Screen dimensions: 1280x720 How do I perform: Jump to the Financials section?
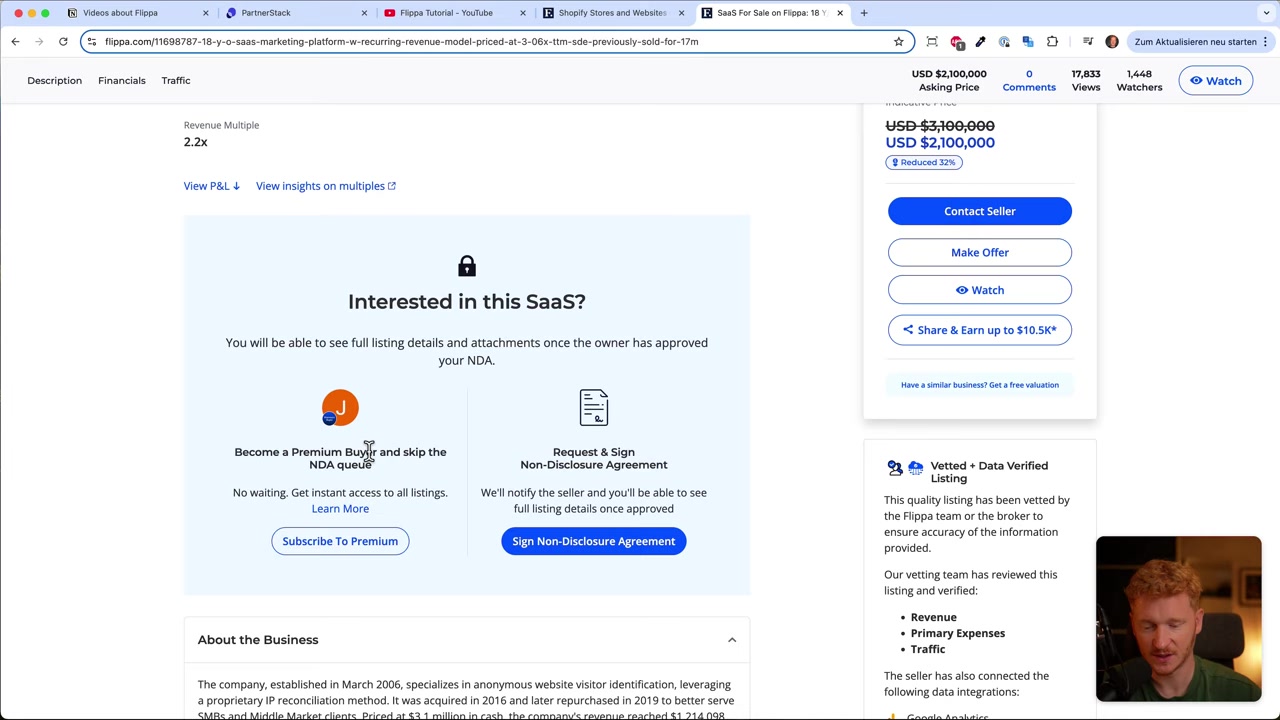[x=121, y=80]
